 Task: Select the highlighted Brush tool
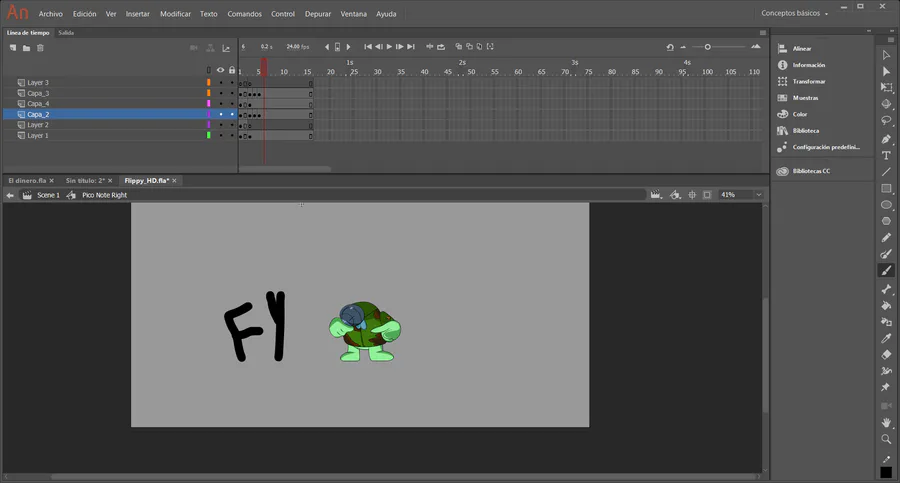tap(886, 271)
